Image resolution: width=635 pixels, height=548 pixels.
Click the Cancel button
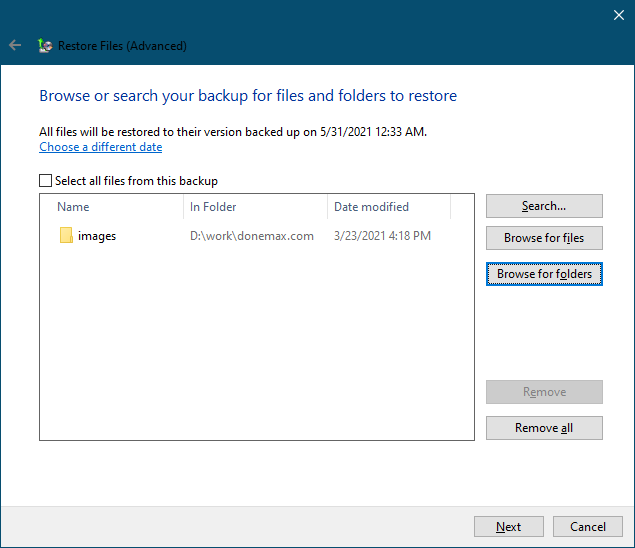588,527
